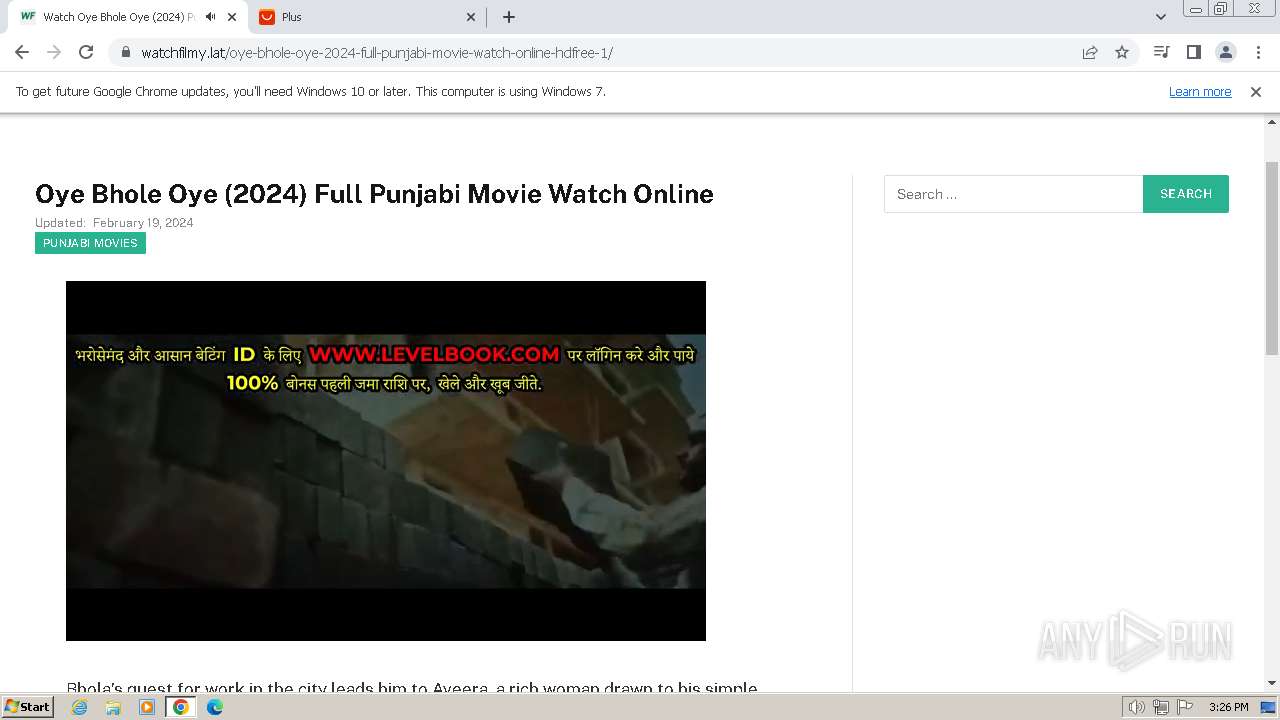Screen dimensions: 1280x720
Task: Click the scrollbar up arrow
Action: (x=1272, y=121)
